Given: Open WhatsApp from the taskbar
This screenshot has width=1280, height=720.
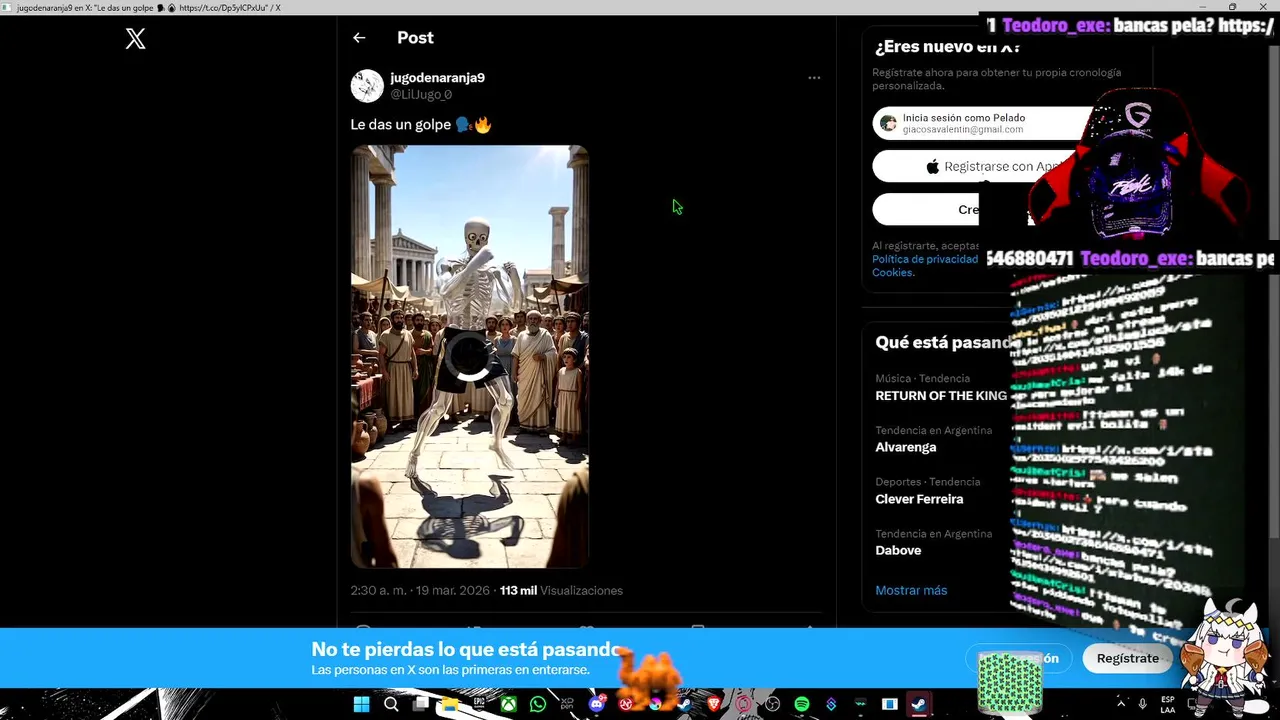Looking at the screenshot, I should coord(538,705).
